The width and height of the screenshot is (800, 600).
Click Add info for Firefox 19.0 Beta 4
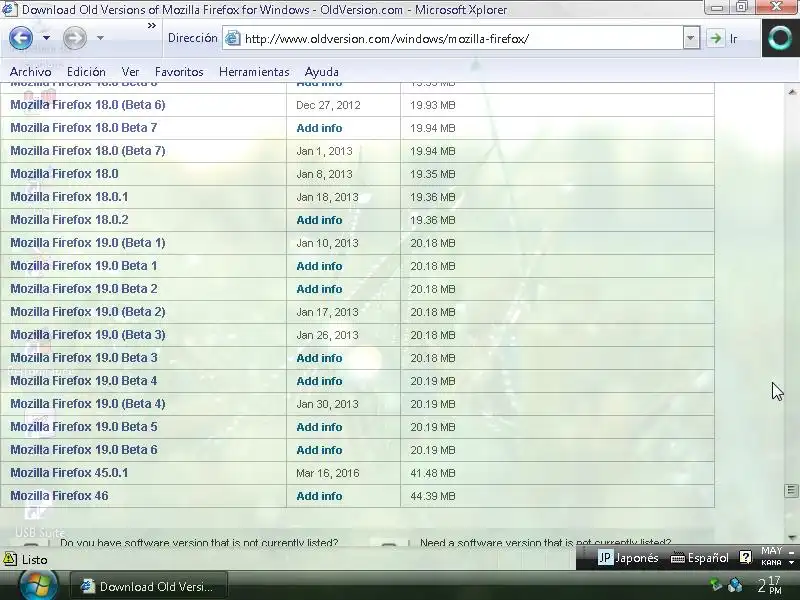pos(319,381)
